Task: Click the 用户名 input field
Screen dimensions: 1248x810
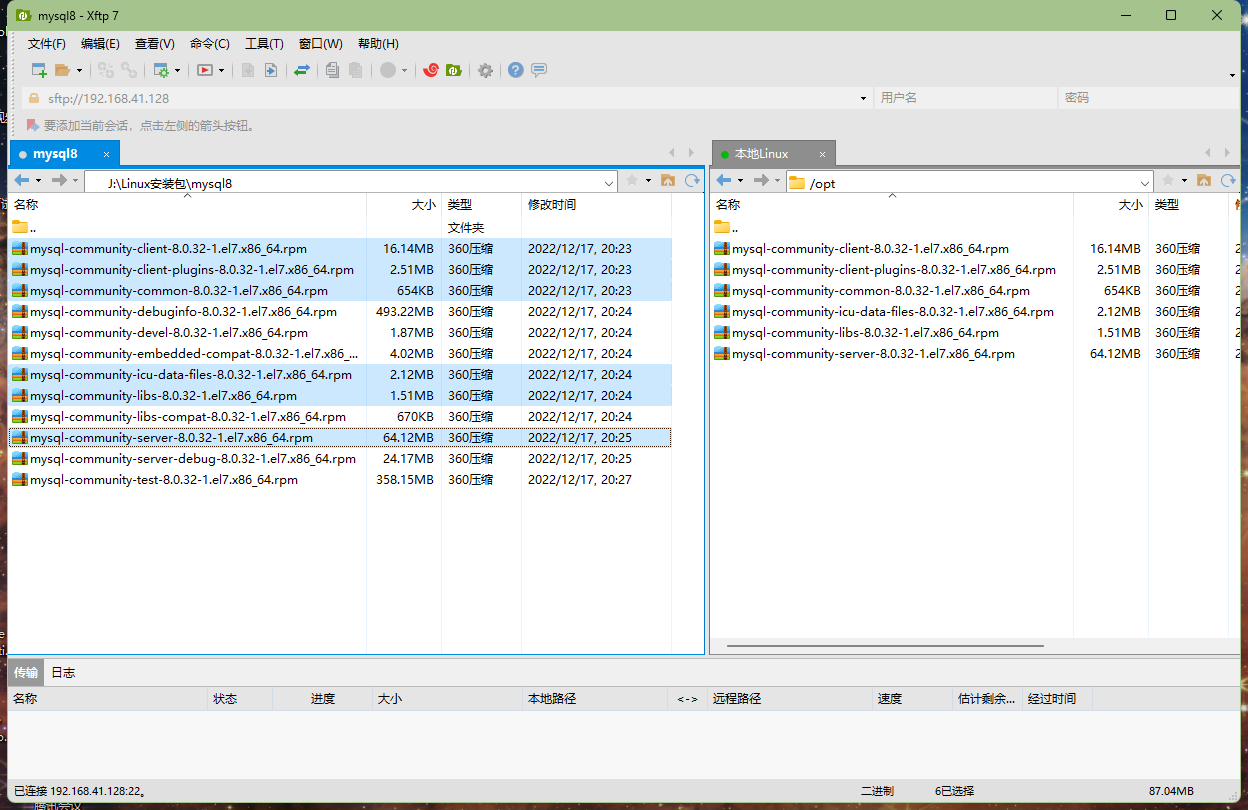Action: [x=965, y=98]
